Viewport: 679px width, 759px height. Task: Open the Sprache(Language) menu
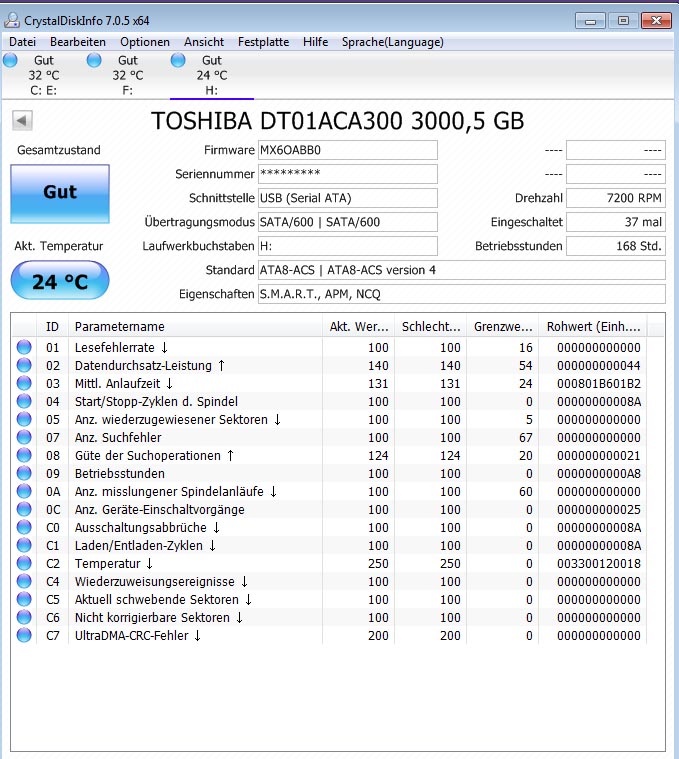tap(392, 42)
